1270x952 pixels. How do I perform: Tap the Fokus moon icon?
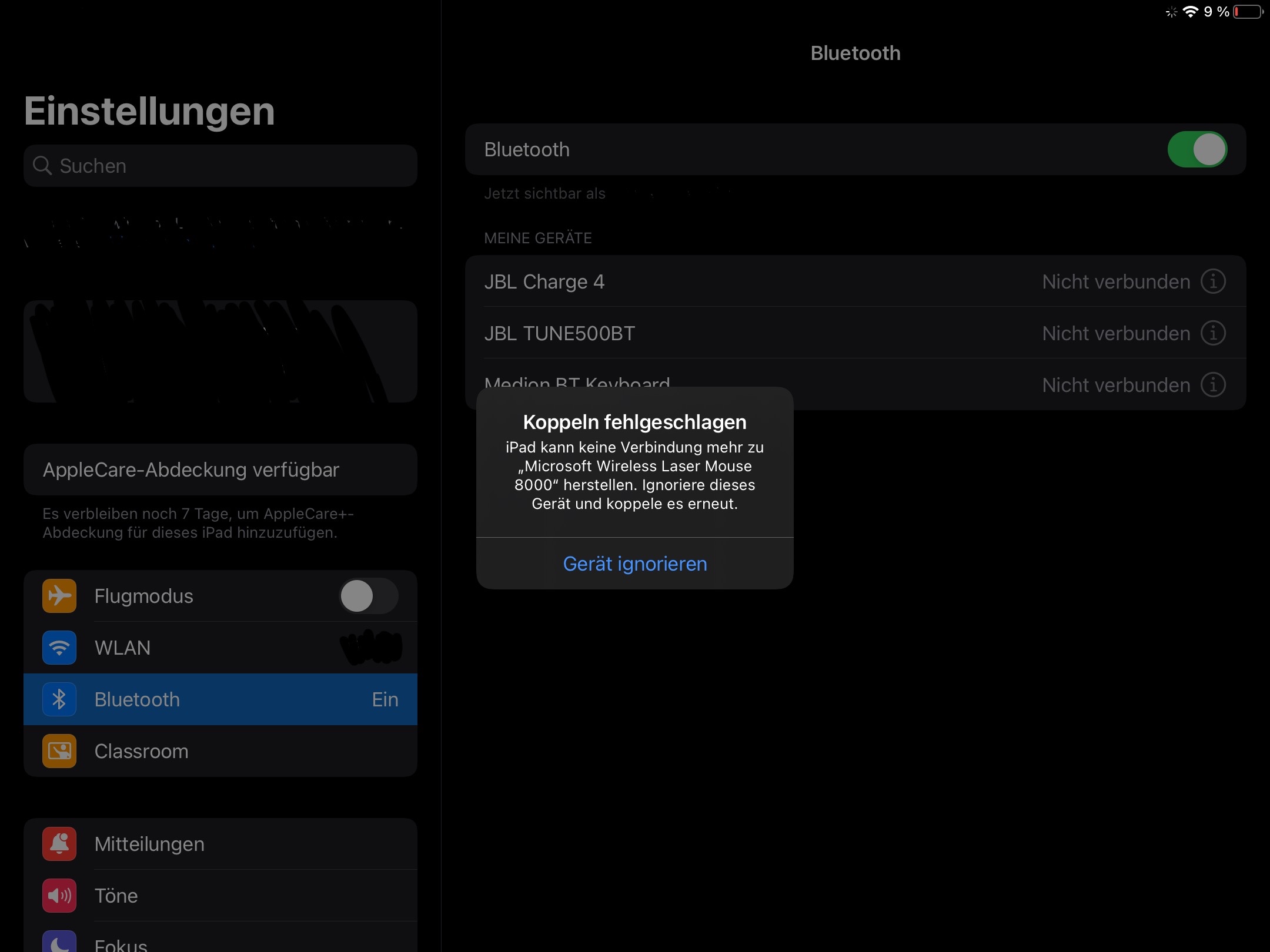pos(59,941)
